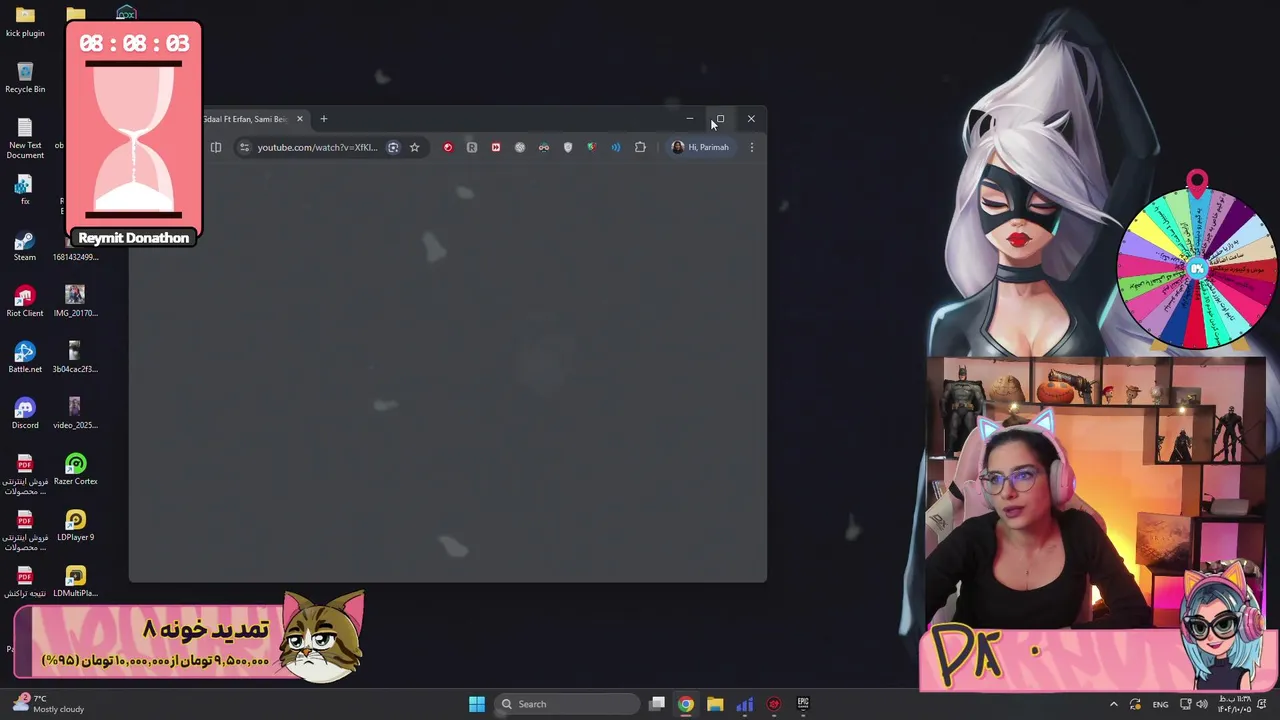1280x720 pixels.
Task: Click the blue bar-chart taskbar app
Action: 744,704
